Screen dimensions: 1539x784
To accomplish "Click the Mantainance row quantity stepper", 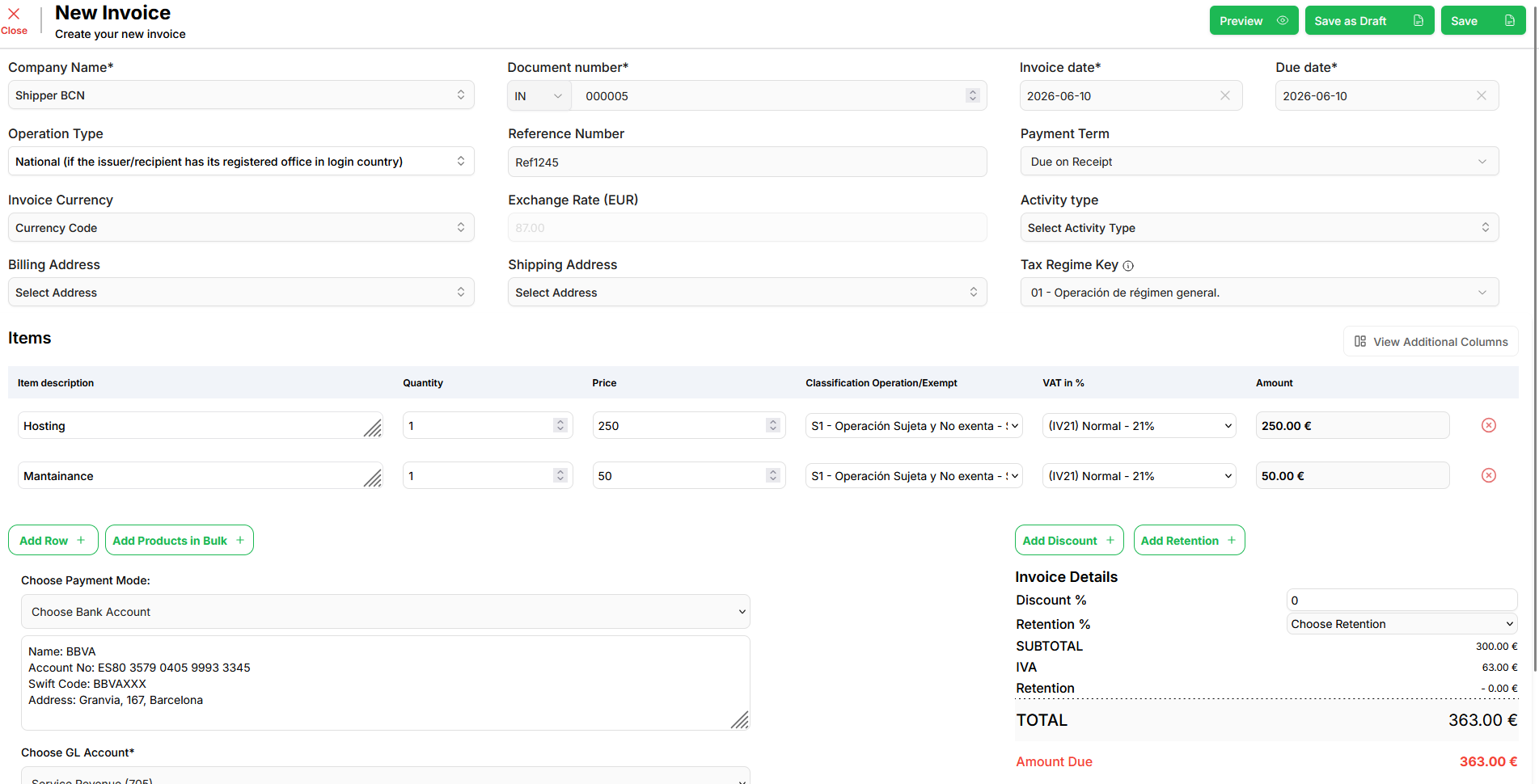I will click(x=560, y=476).
